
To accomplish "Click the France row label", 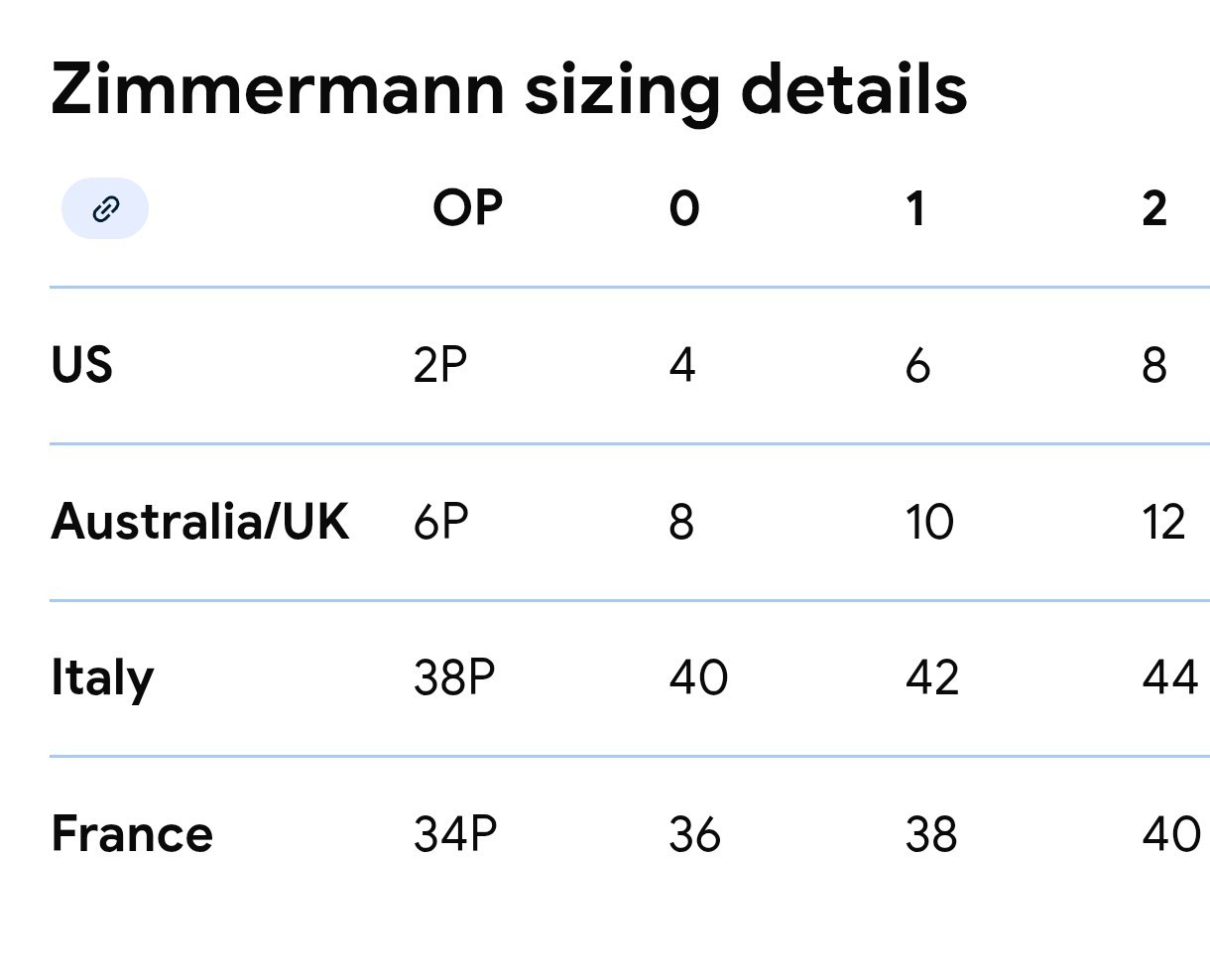I will coord(132,834).
